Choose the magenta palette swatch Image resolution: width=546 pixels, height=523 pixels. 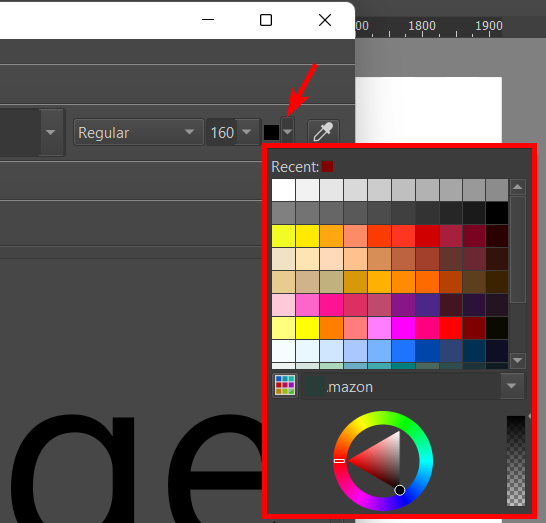[403, 328]
